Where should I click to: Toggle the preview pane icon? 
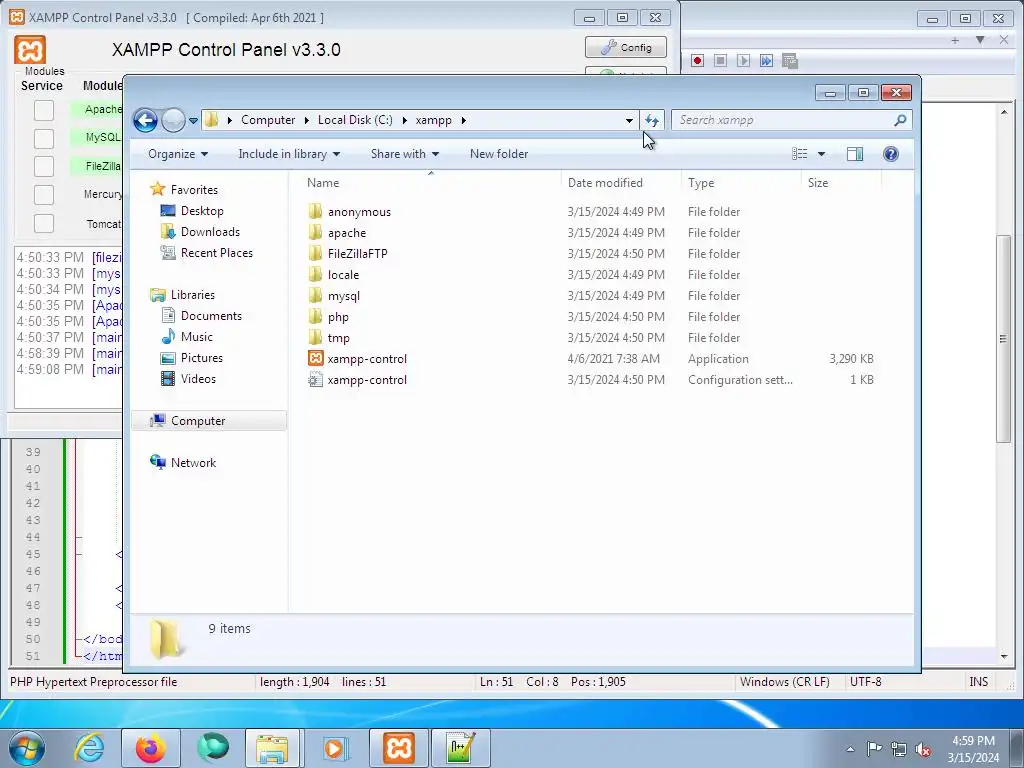tap(854, 154)
